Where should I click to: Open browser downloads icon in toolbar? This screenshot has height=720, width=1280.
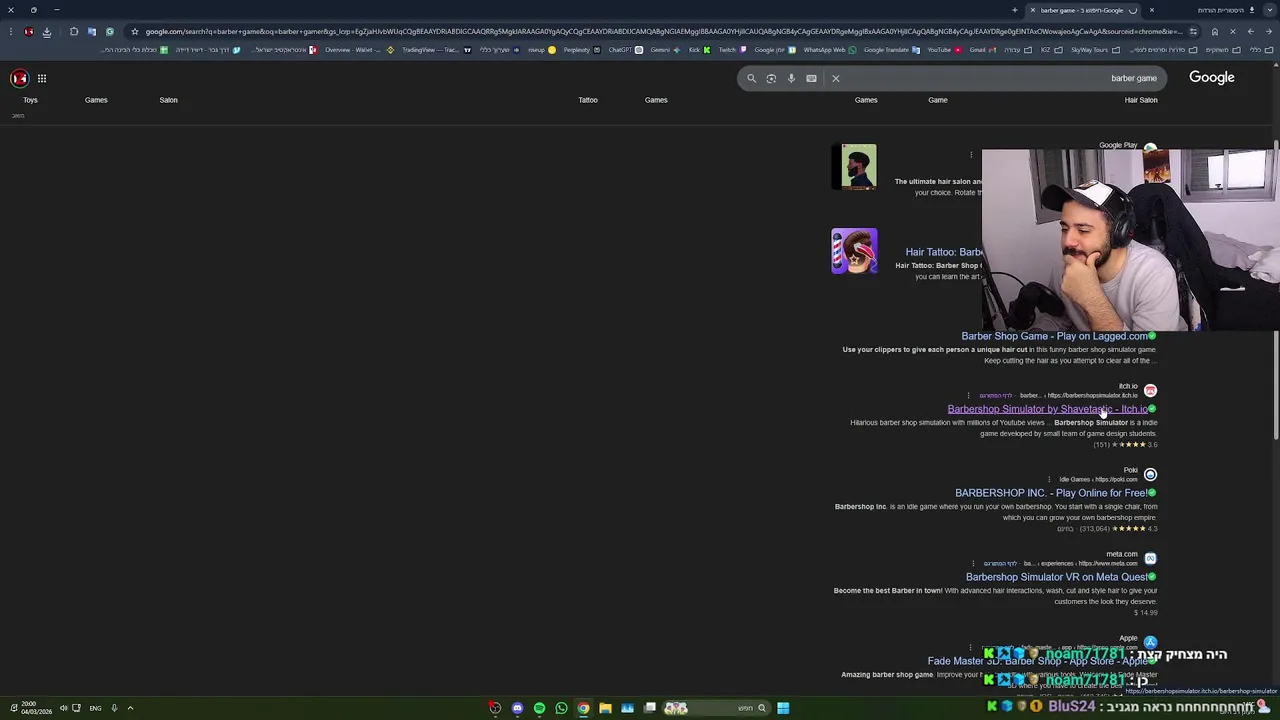[46, 31]
